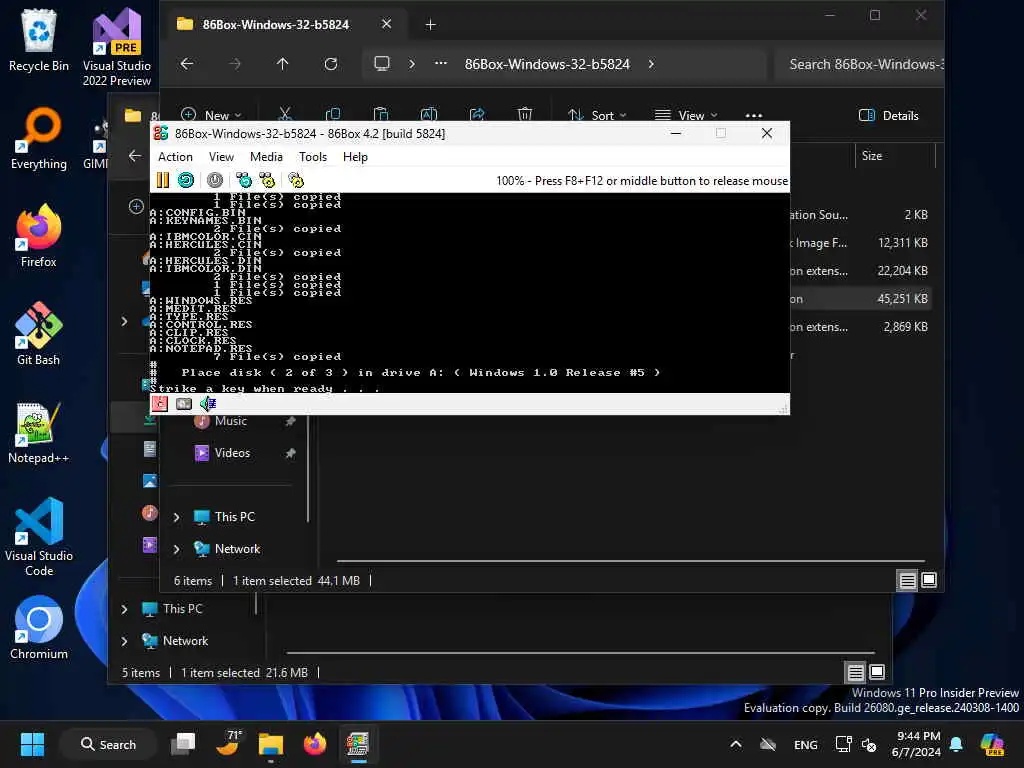Screen dimensions: 1024x768
Task: Open the See more ellipsis menu
Action: pos(754,115)
